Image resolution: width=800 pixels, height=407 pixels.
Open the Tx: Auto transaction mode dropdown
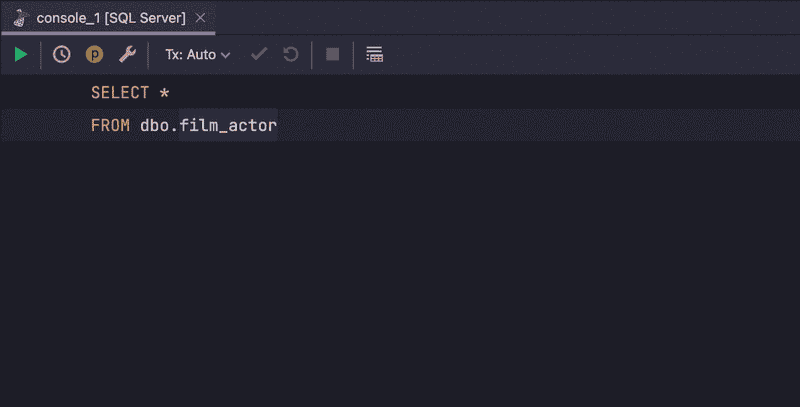click(197, 55)
